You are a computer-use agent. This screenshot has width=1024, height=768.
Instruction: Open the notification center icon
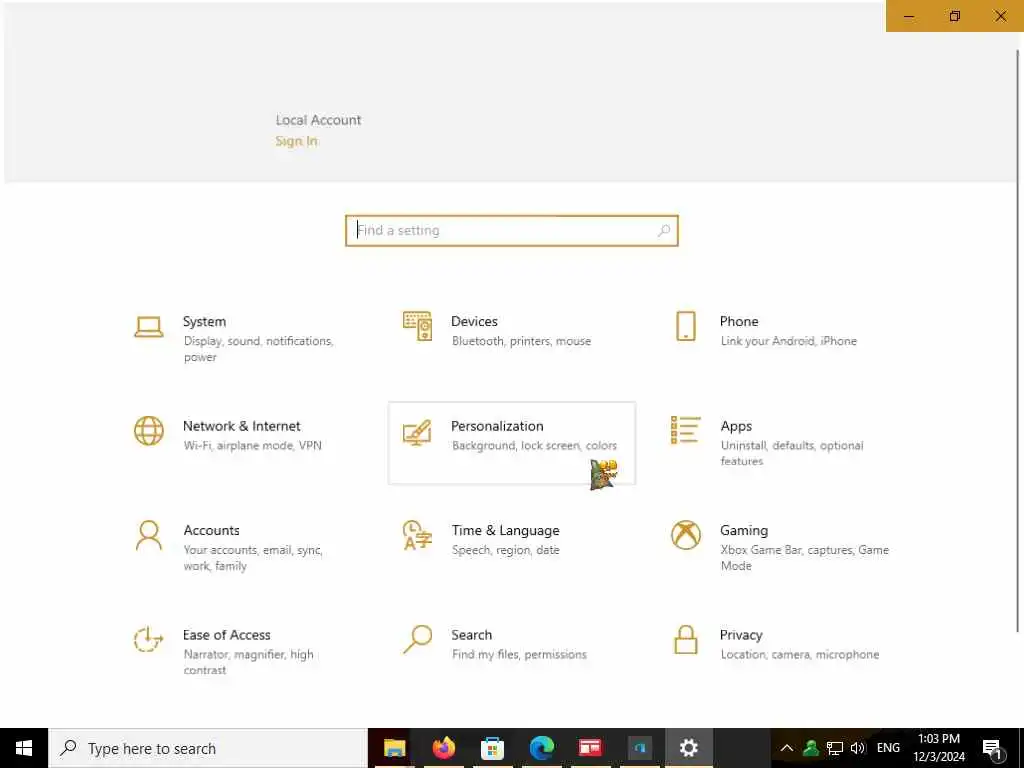pyautogui.click(x=993, y=748)
